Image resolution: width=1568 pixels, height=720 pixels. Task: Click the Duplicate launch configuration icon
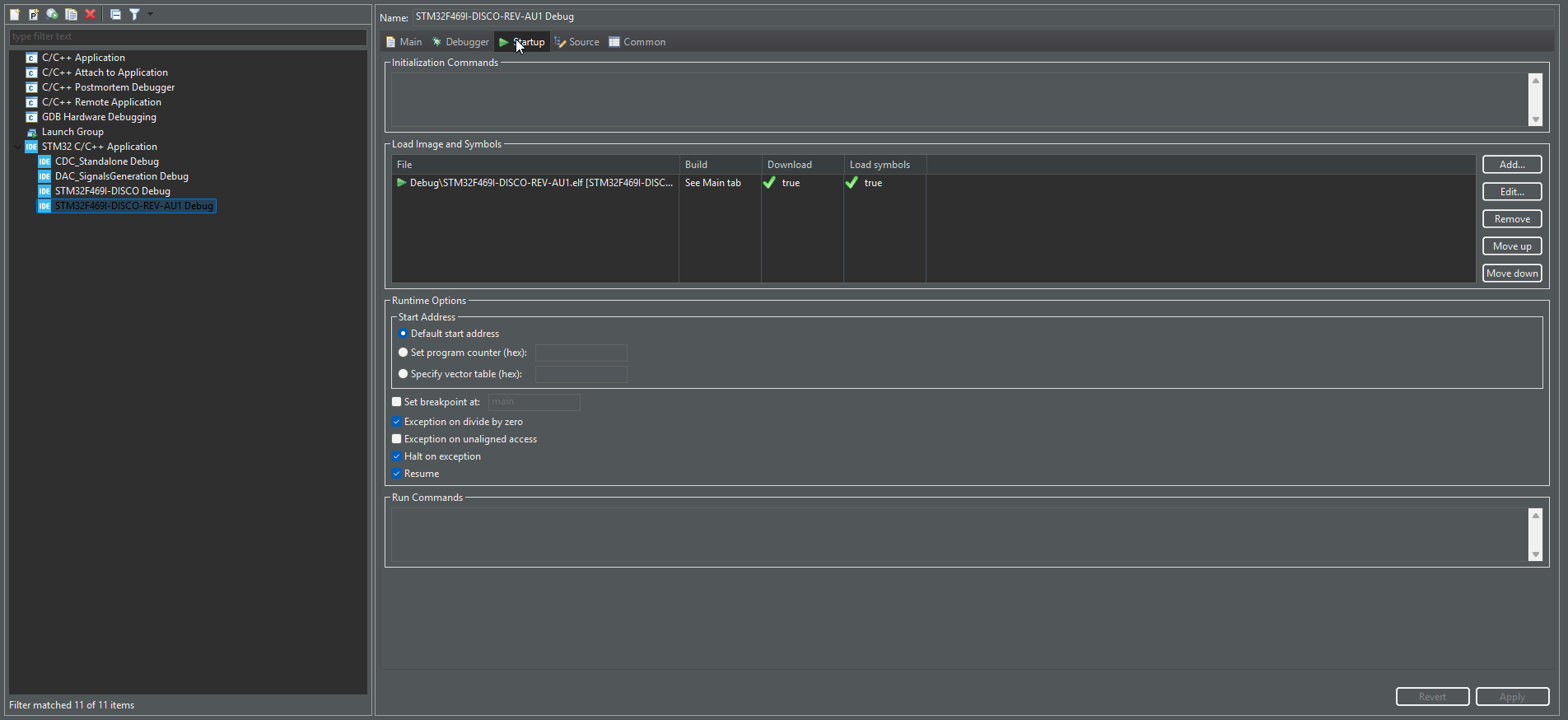point(72,14)
